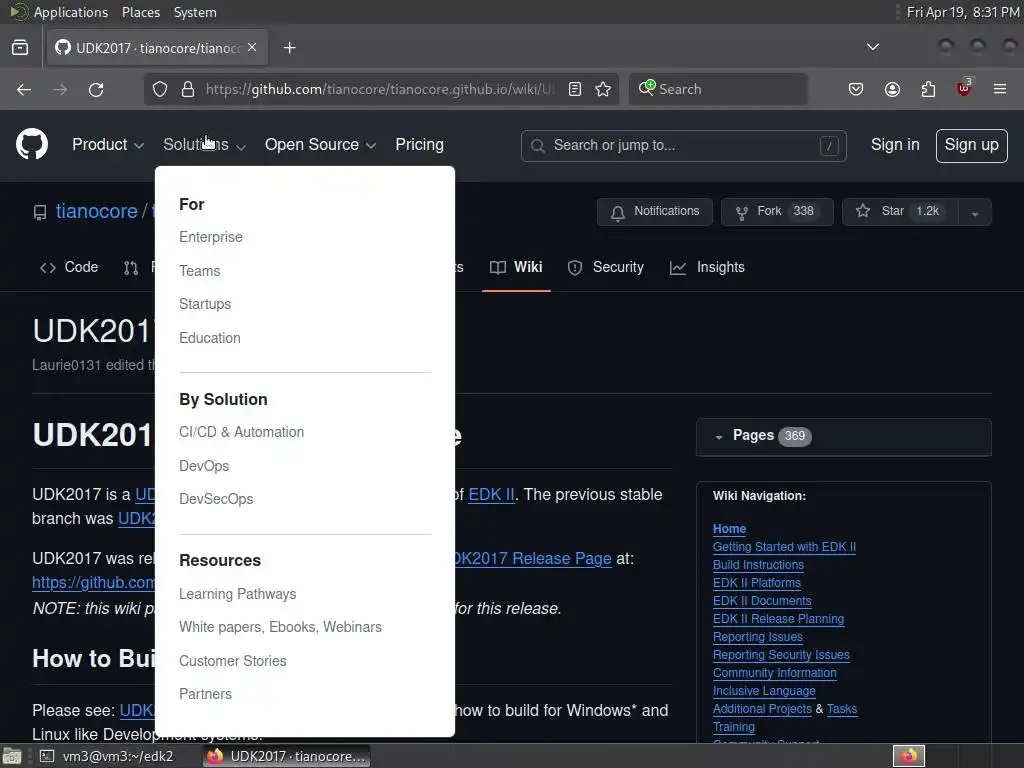Click the shield tracking protection icon

(160, 89)
